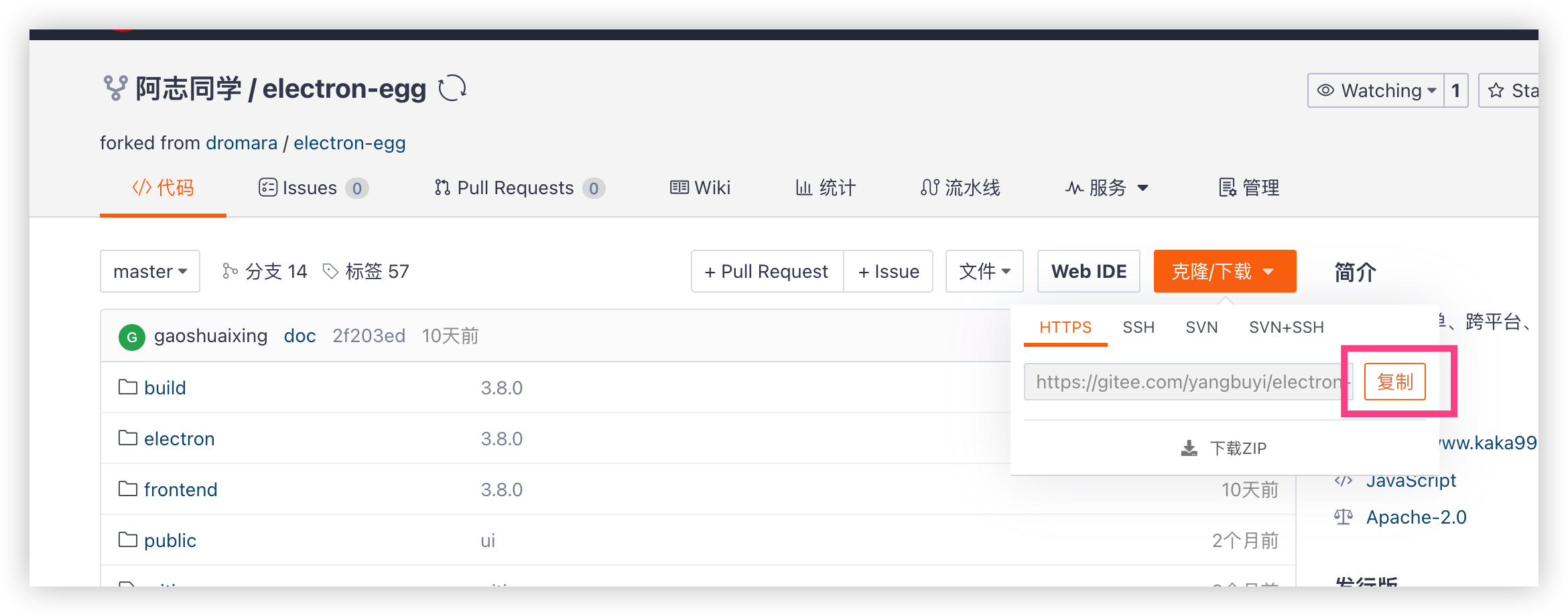The image size is (1568, 616).
Task: Click gaoshuaixing's green G avatar
Action: coord(132,336)
